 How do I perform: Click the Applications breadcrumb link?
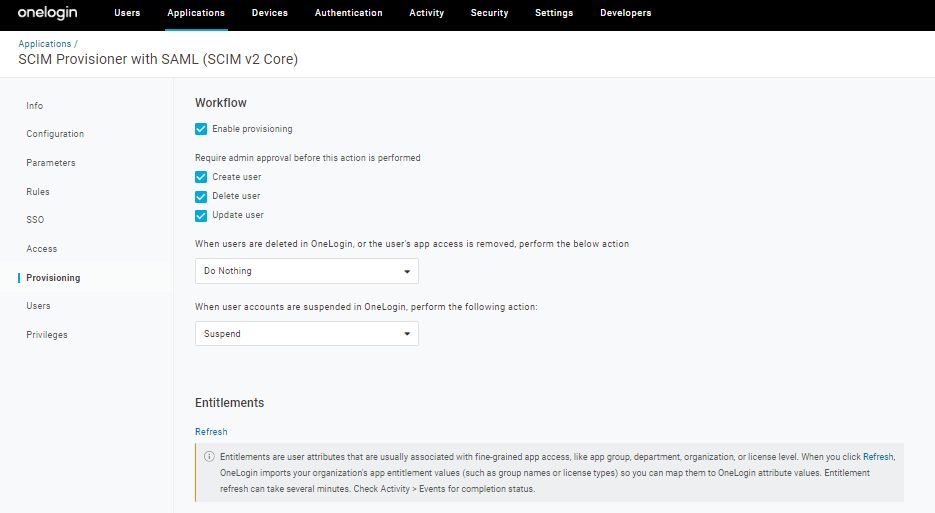[45, 44]
